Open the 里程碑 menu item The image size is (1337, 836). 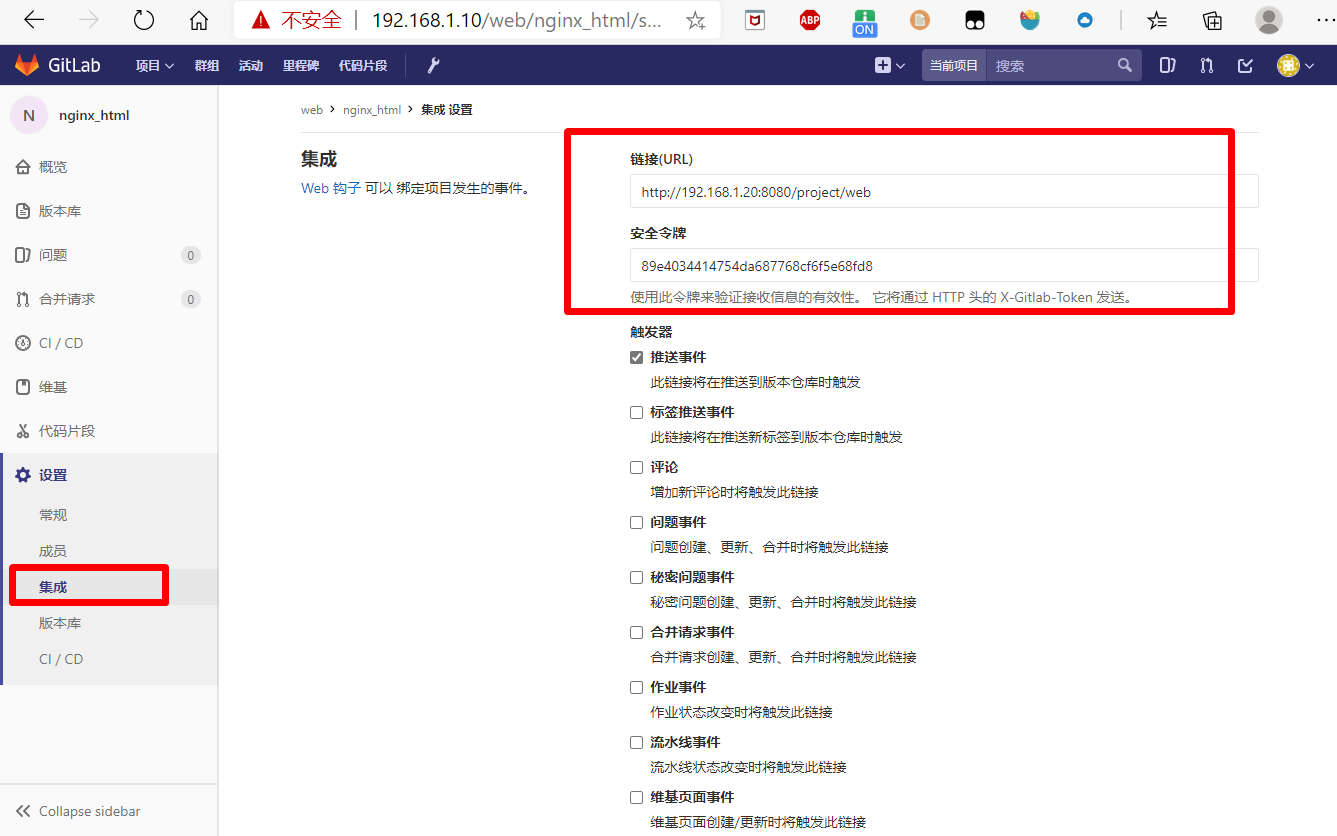[x=300, y=65]
